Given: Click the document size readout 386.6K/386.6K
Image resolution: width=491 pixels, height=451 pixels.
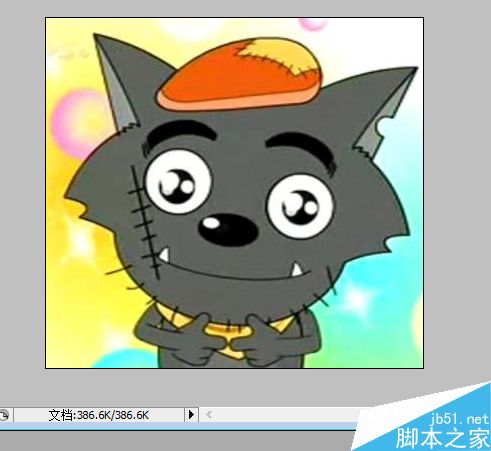Looking at the screenshot, I should [99, 415].
